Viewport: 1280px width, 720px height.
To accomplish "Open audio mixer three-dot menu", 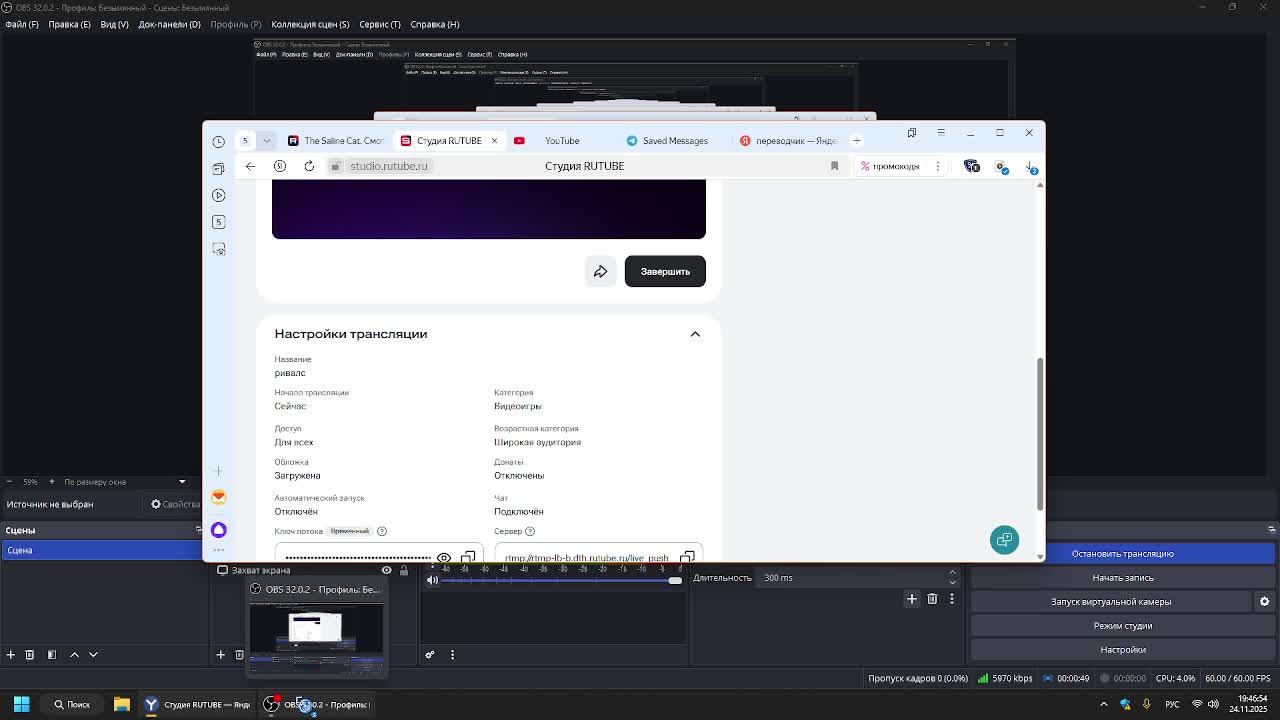I will click(x=452, y=655).
